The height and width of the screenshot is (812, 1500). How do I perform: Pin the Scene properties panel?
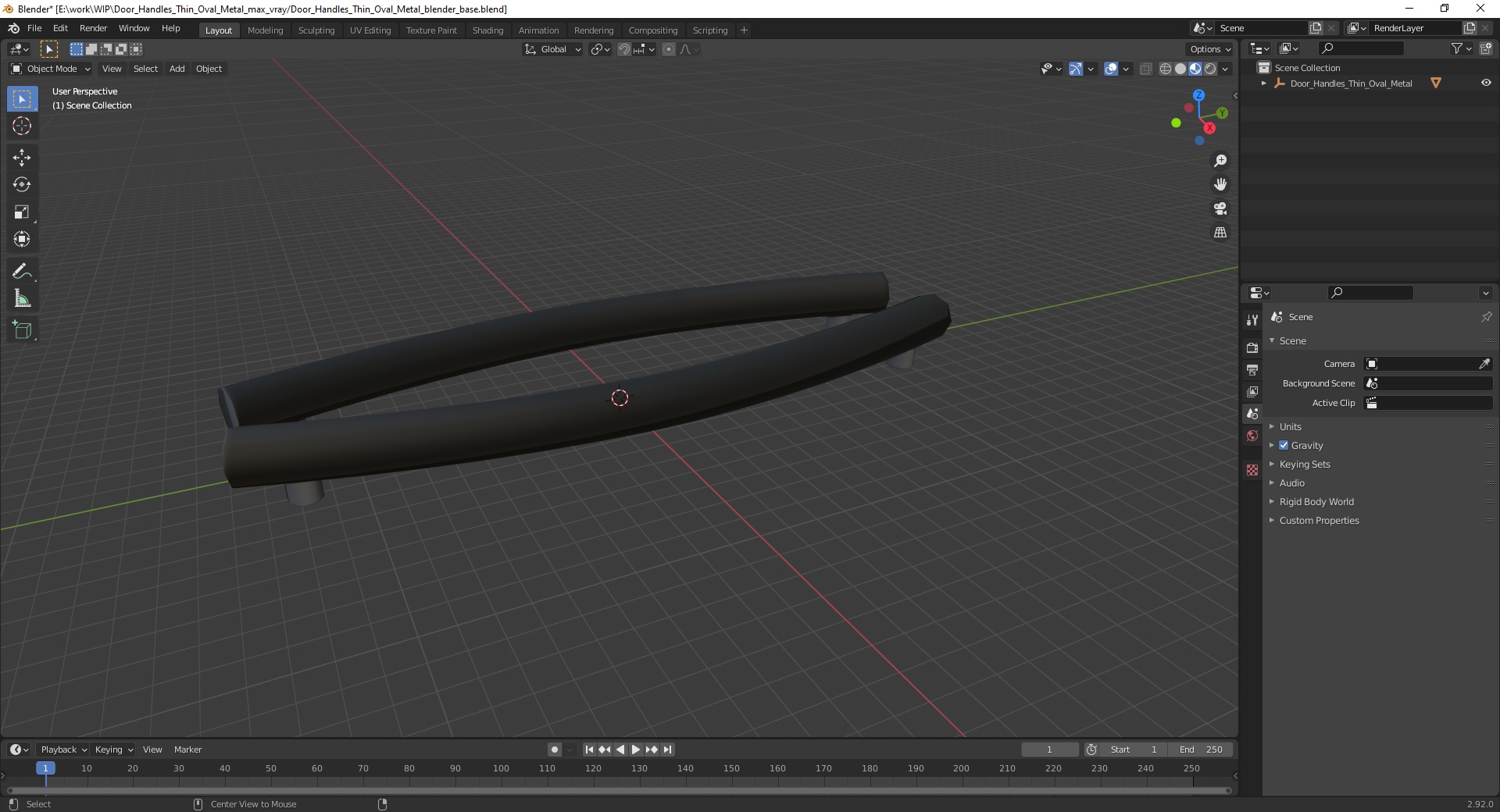[1486, 317]
